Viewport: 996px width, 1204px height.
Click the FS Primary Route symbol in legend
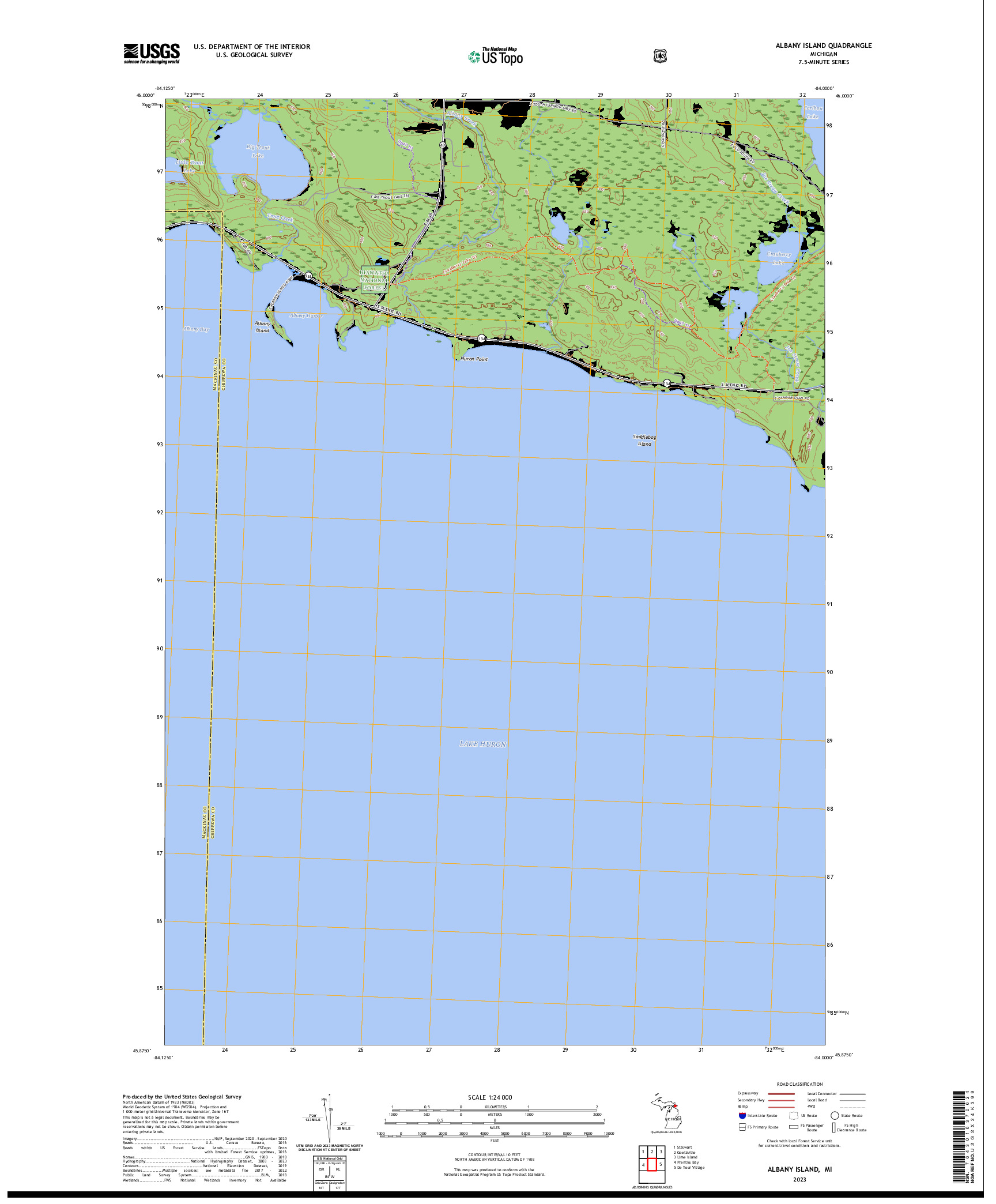pyautogui.click(x=742, y=1127)
